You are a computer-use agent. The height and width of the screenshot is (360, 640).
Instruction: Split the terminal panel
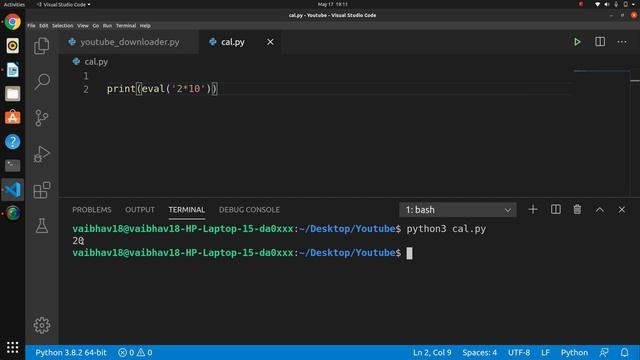tap(556, 209)
